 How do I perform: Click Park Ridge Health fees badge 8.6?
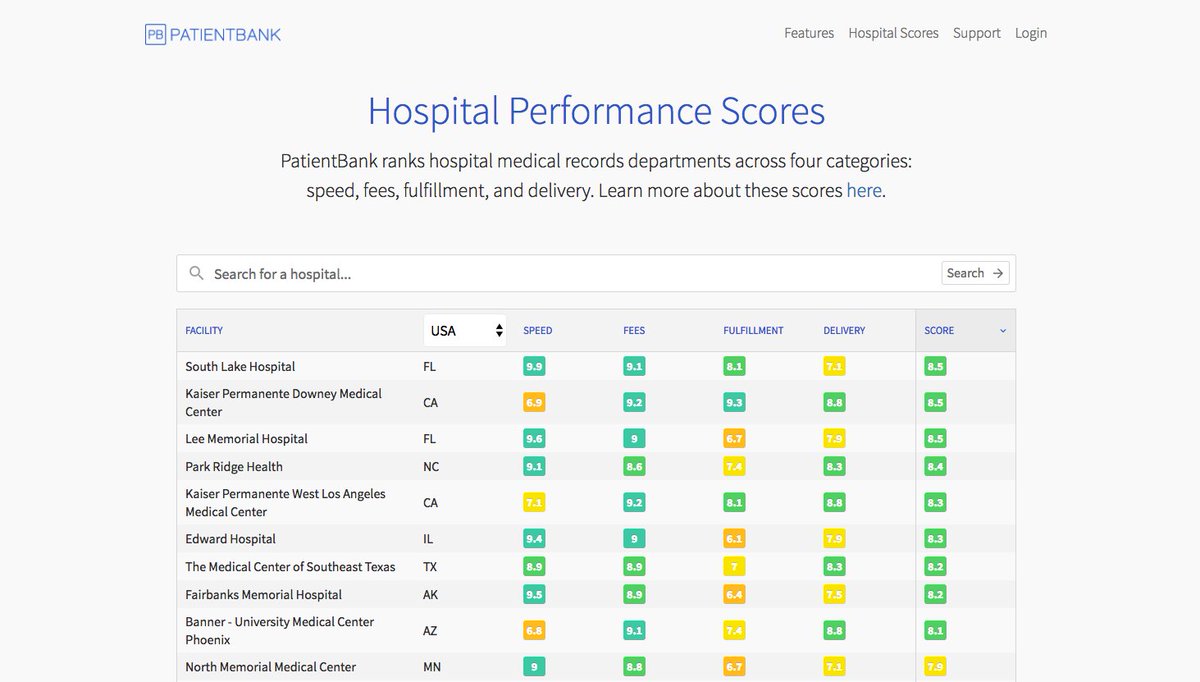tap(634, 467)
